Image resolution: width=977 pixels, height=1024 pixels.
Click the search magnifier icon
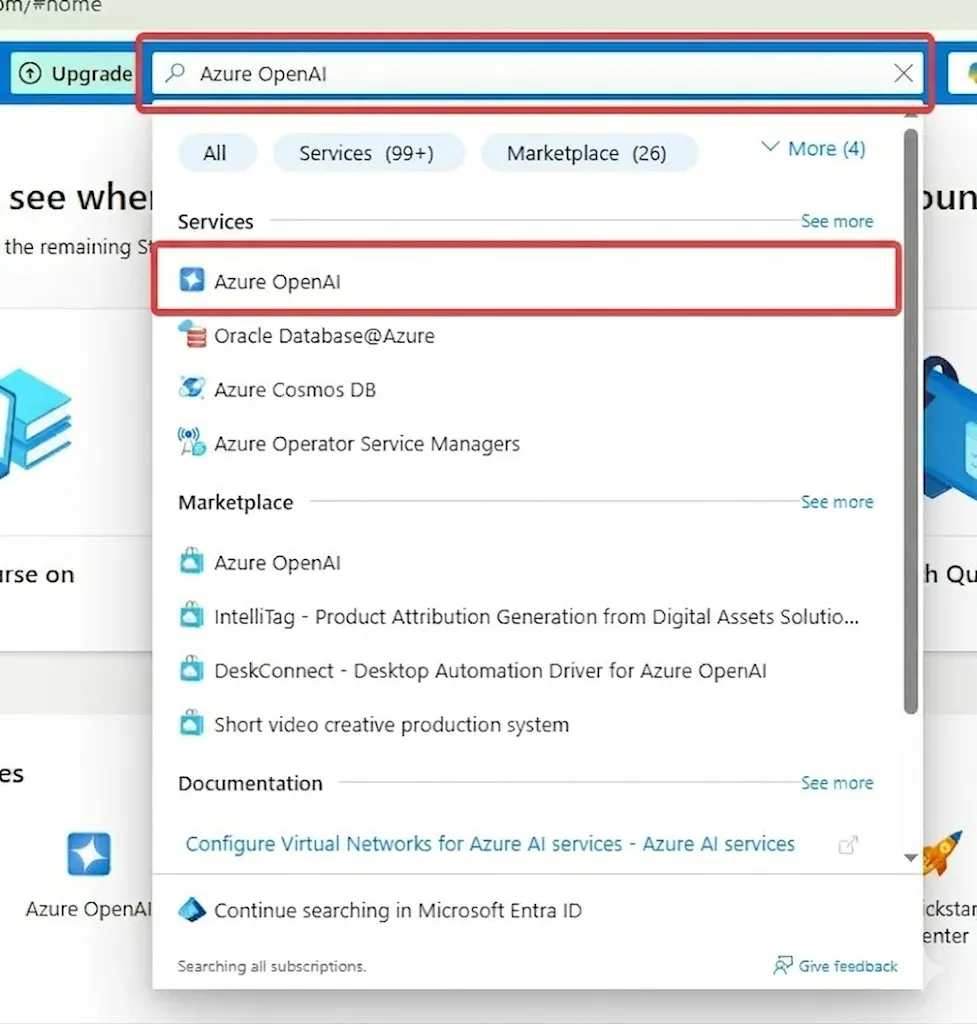175,72
